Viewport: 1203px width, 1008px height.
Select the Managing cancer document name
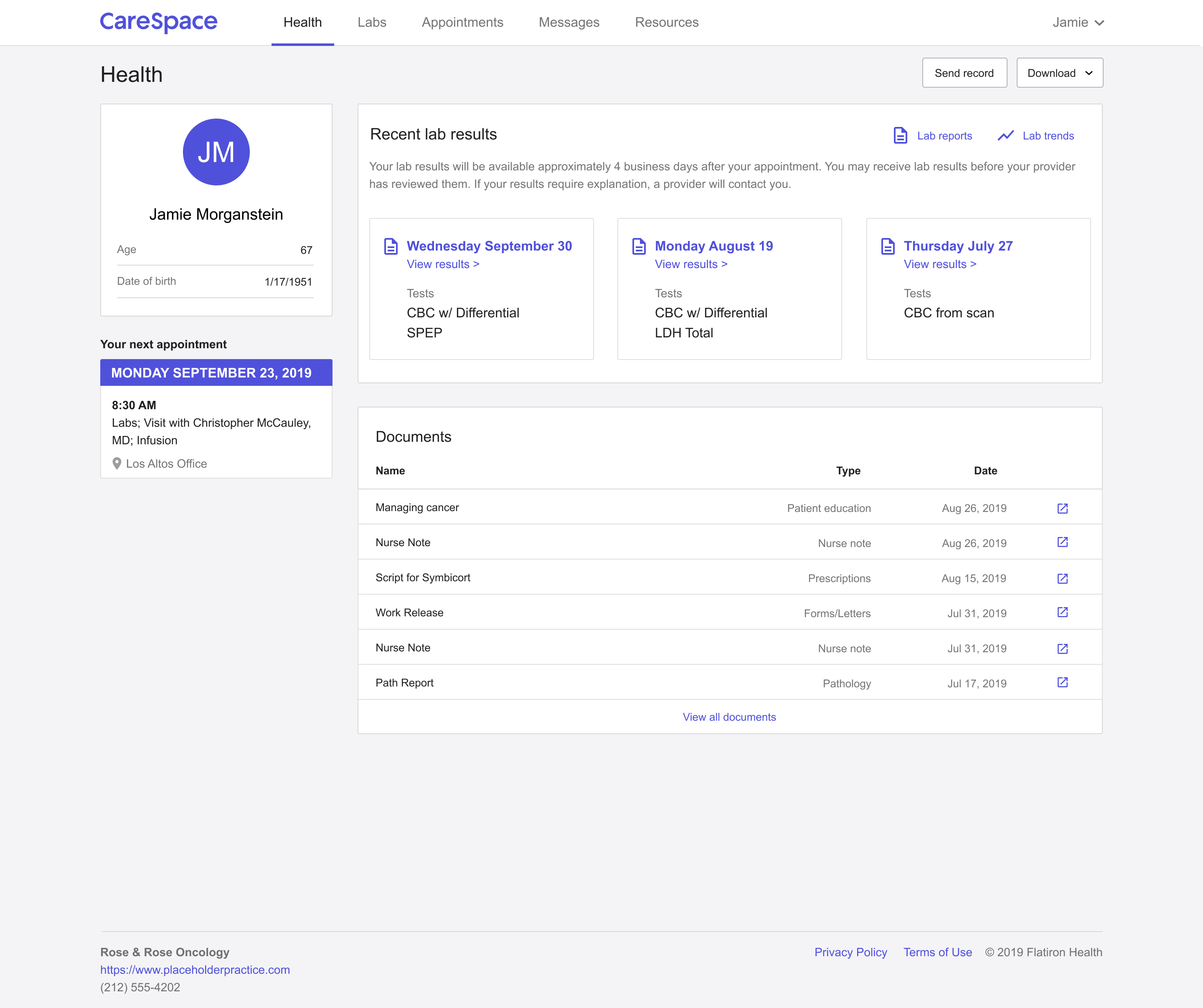coord(417,507)
